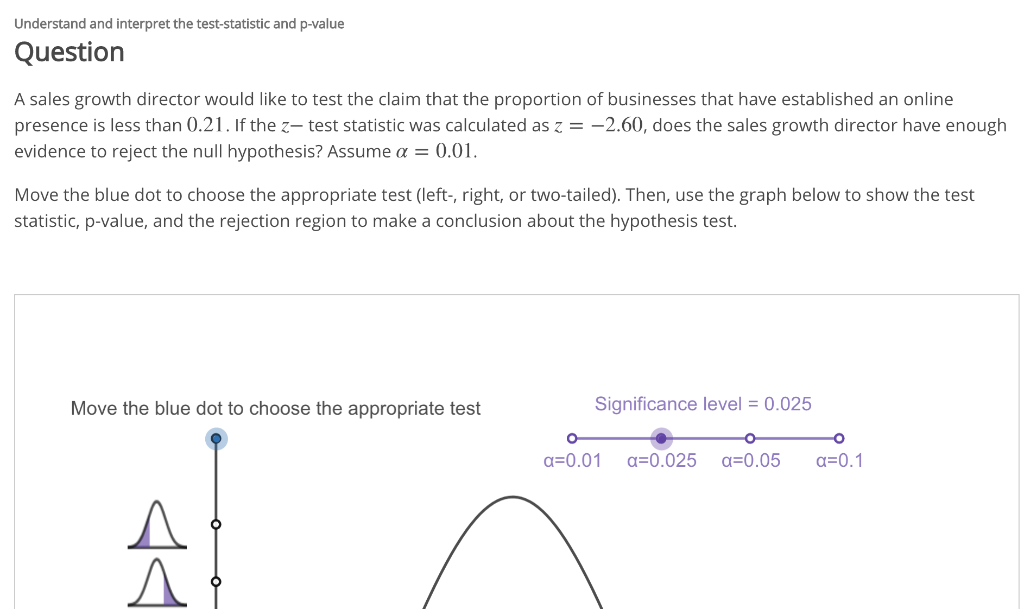
Task: Click the vertical line between top and left-tailed points
Action: 216,484
